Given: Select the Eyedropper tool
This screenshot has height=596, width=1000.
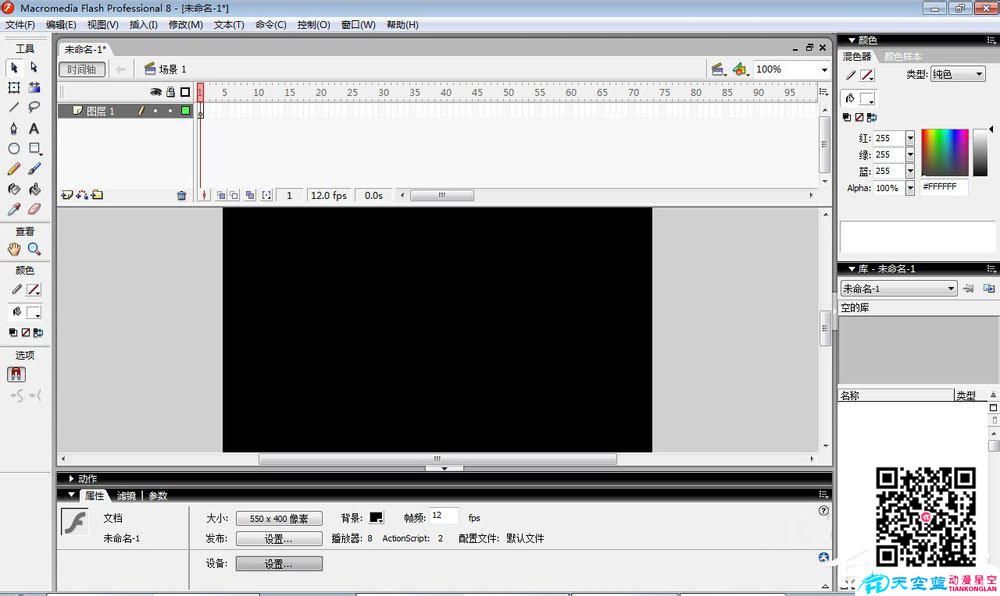Looking at the screenshot, I should 14,209.
